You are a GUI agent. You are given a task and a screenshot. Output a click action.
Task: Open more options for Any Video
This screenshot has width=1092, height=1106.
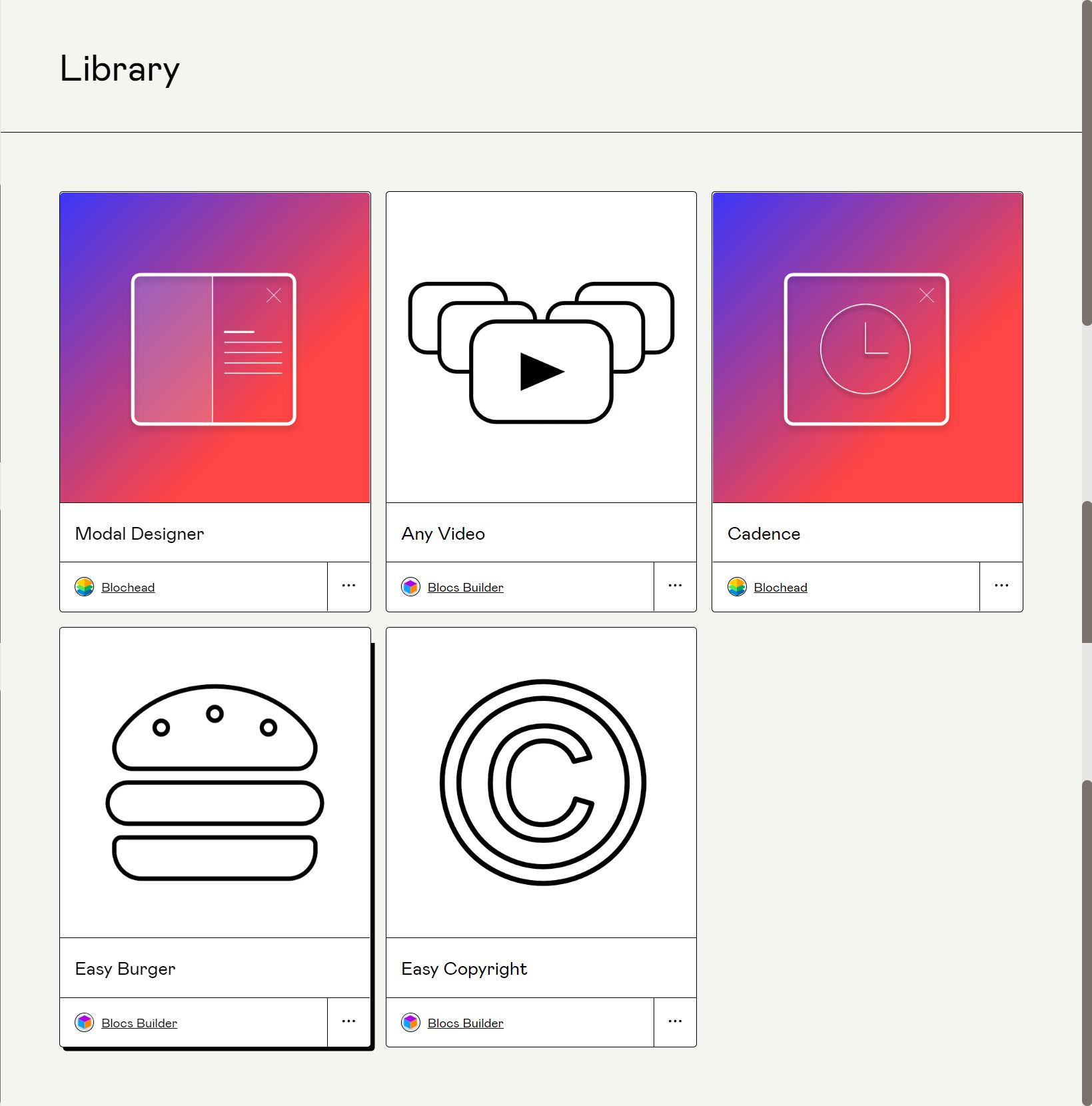click(675, 586)
